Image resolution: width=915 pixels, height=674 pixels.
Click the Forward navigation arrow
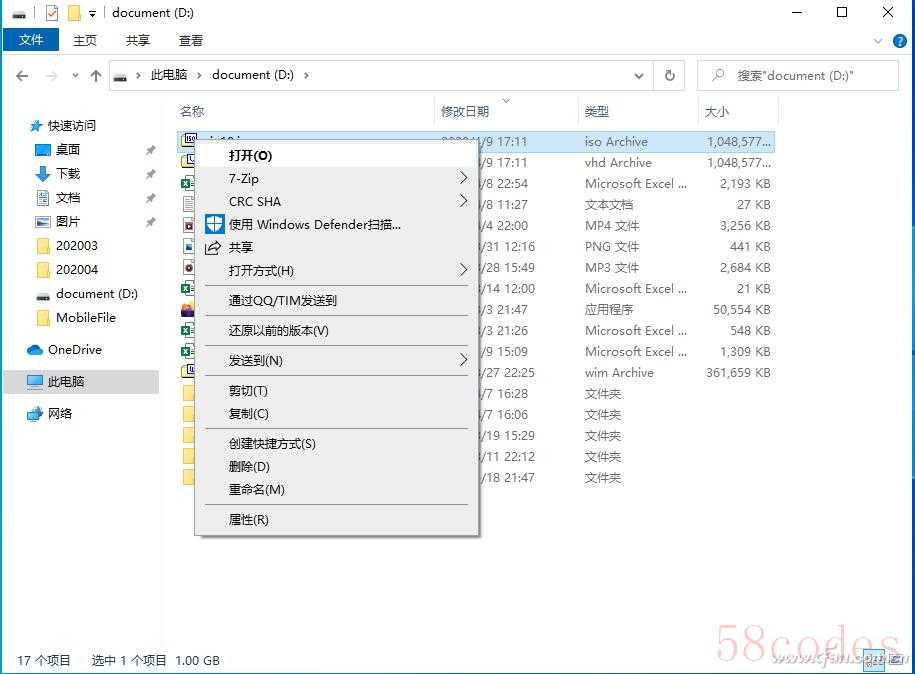click(x=52, y=76)
